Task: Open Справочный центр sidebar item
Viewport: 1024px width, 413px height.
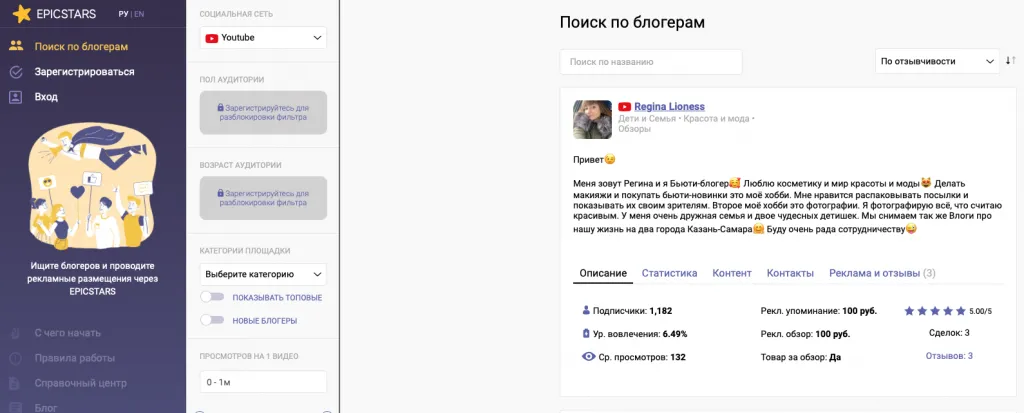Action: pyautogui.click(x=80, y=383)
